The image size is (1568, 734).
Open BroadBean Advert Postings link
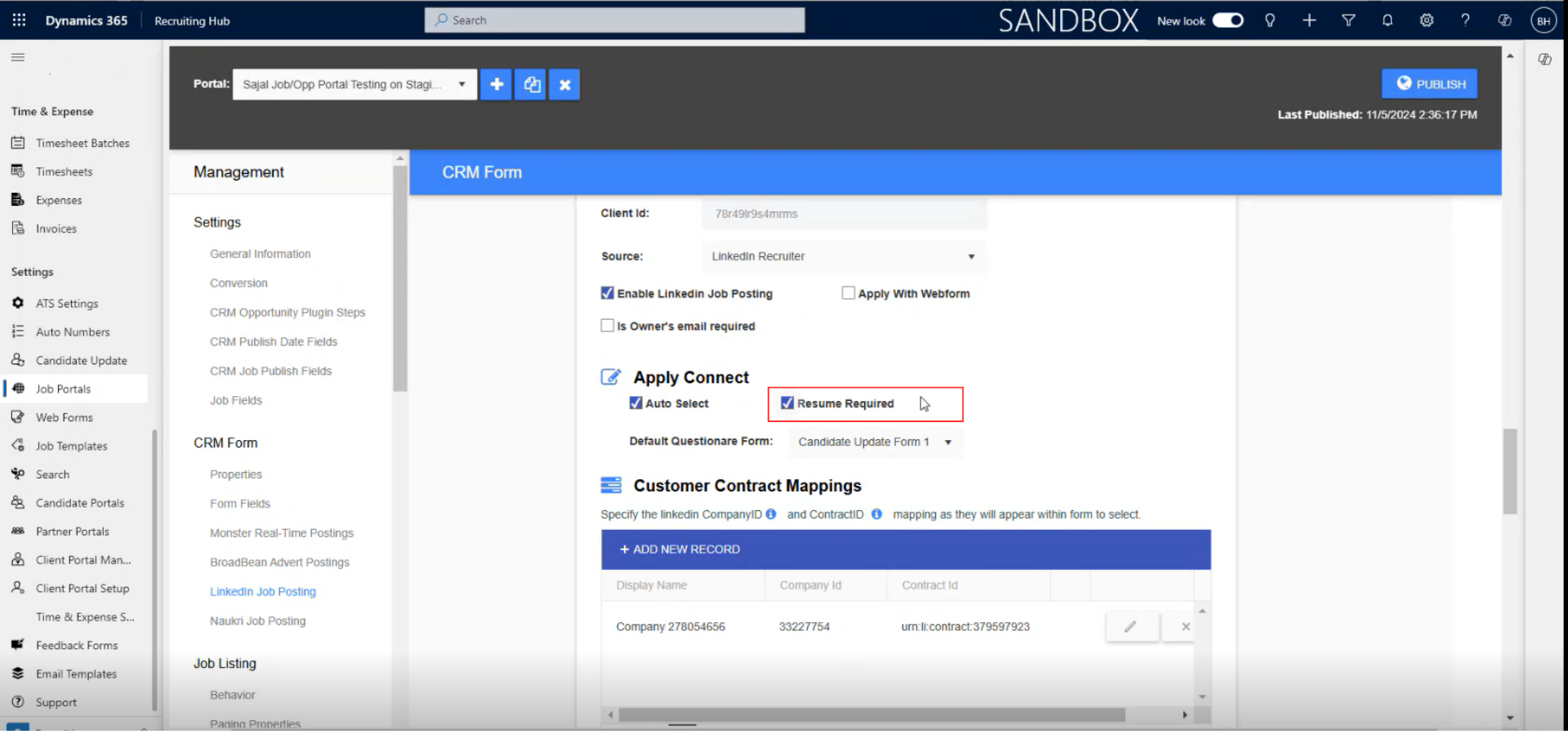279,563
